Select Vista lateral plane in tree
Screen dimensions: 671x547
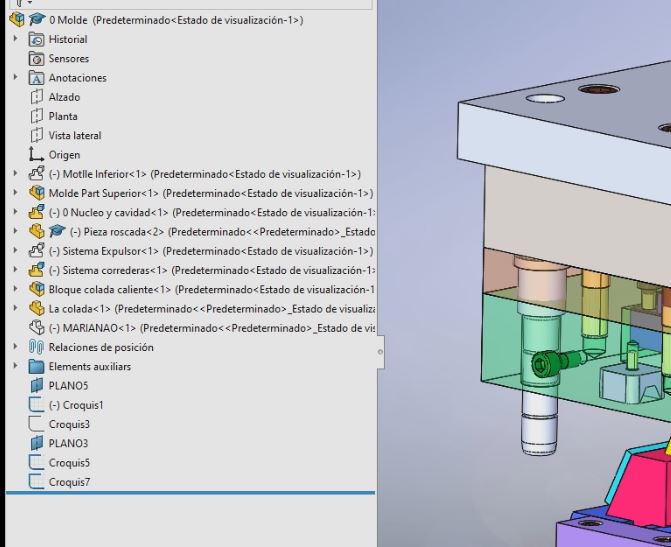75,136
